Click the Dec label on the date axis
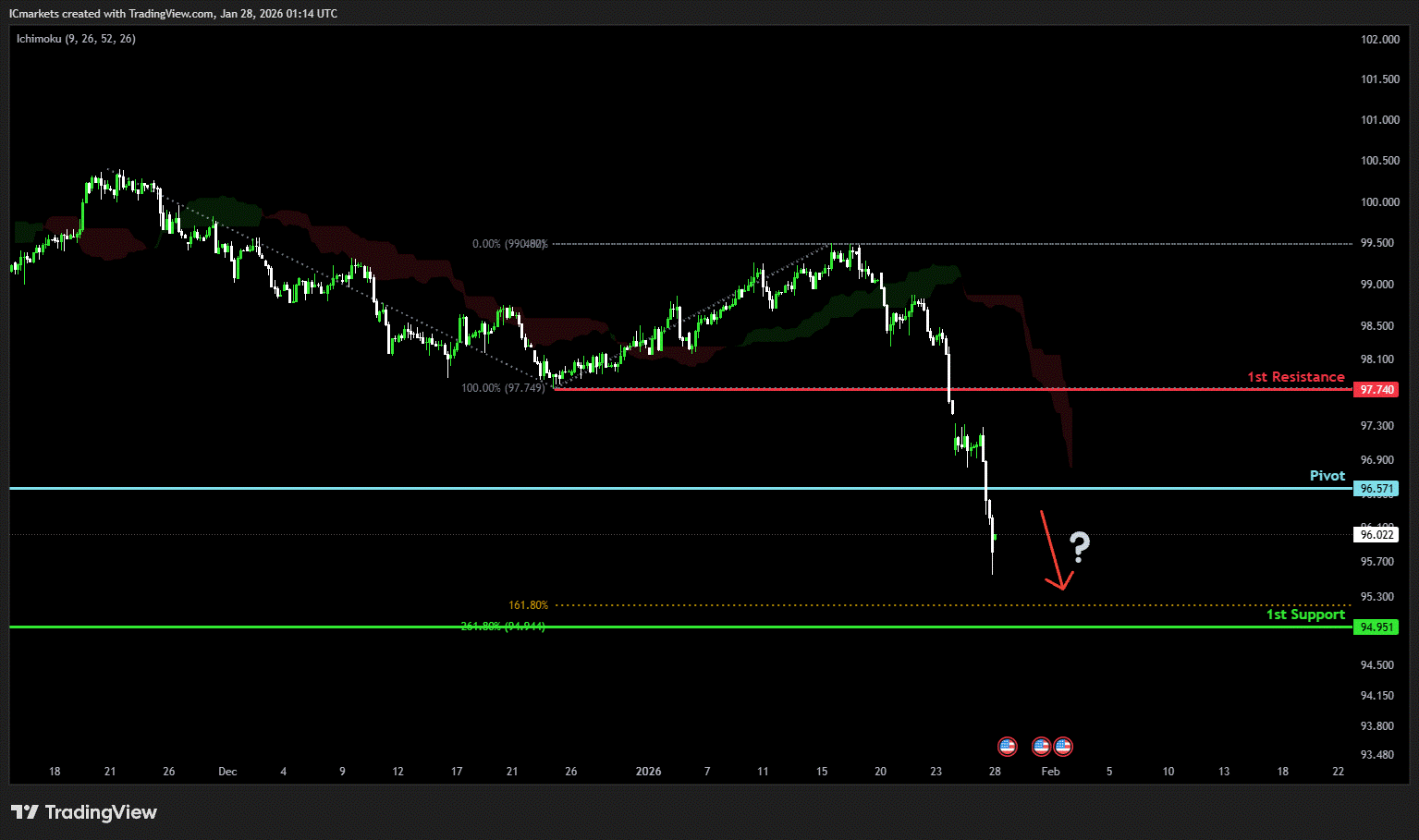 click(227, 772)
